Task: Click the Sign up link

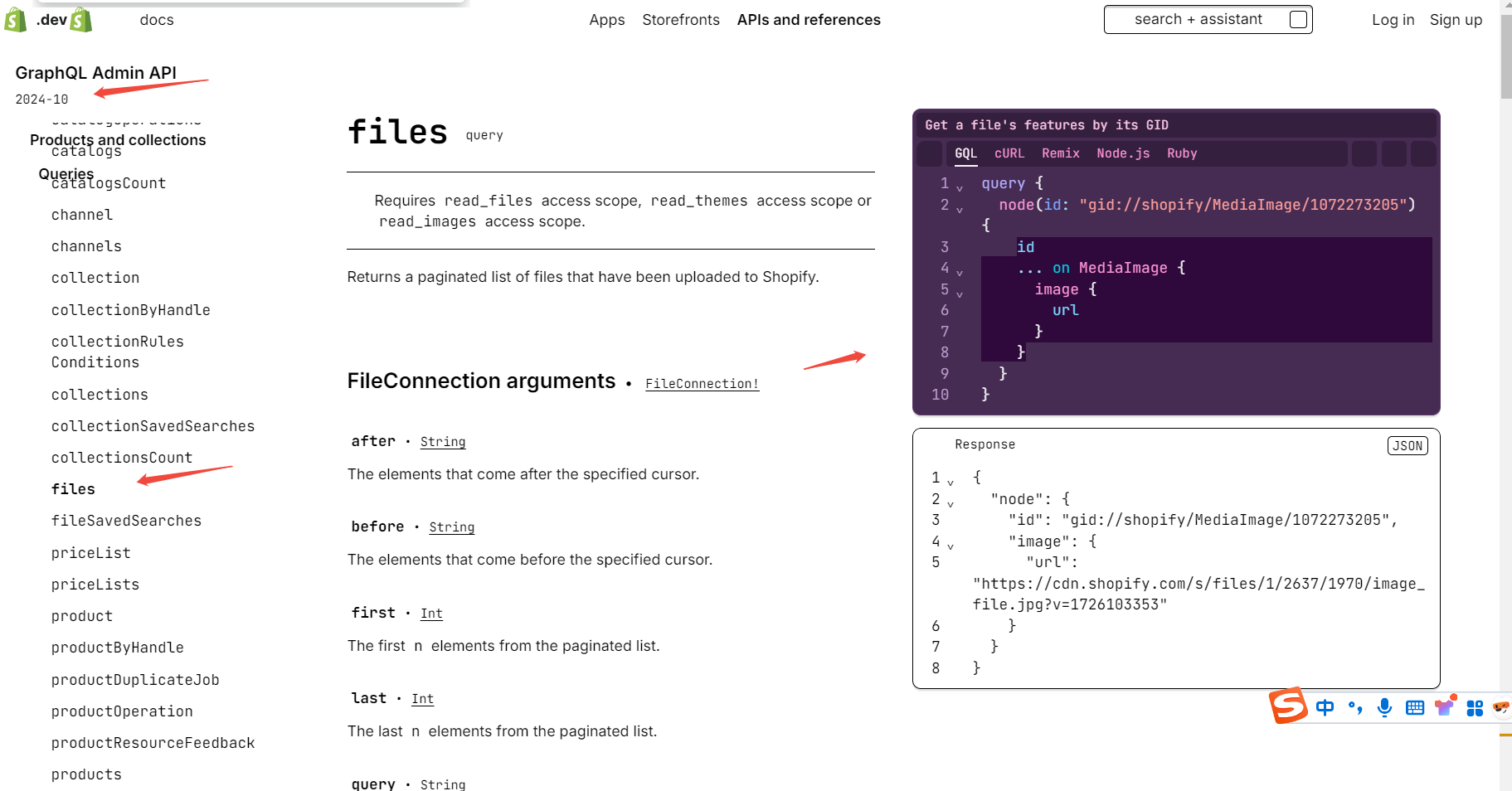Action: [x=1456, y=20]
